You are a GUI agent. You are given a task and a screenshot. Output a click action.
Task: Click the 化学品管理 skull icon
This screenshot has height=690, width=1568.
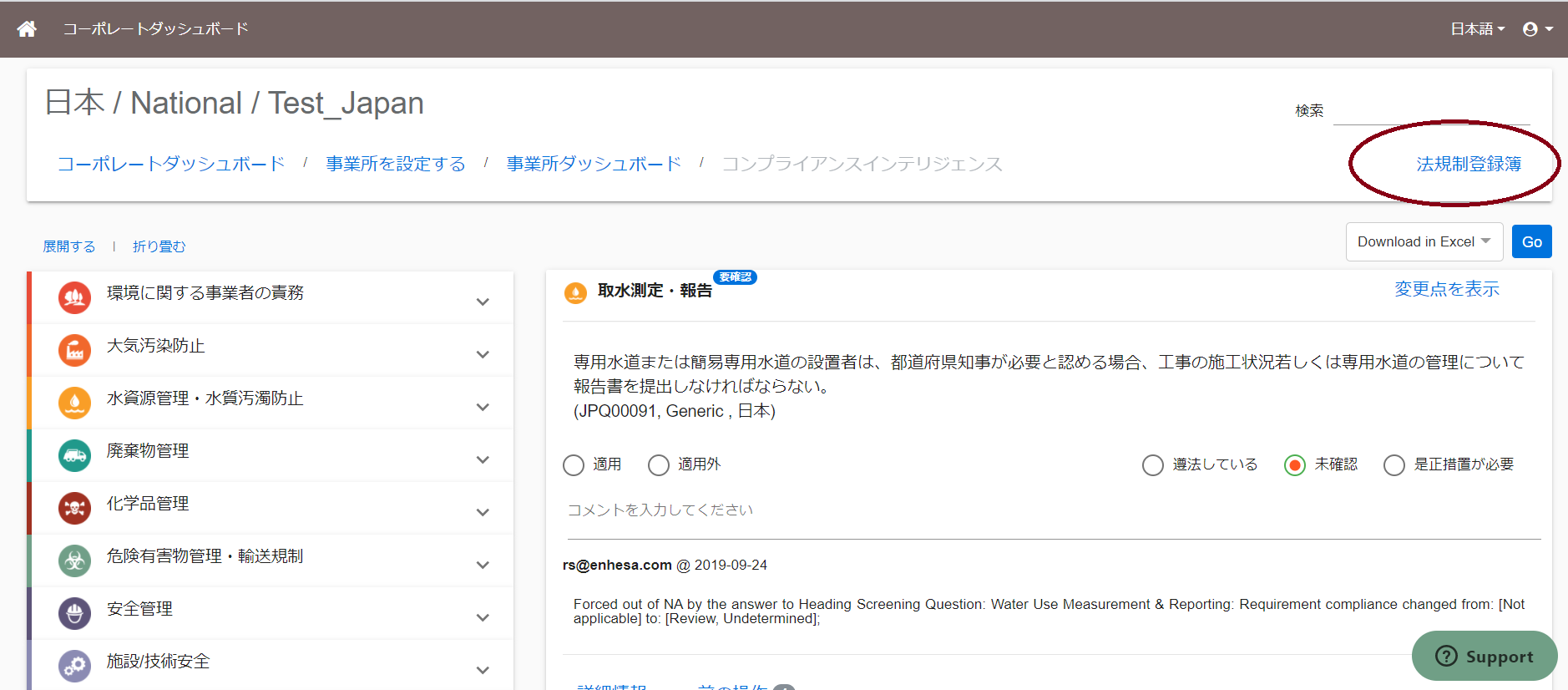(x=74, y=508)
